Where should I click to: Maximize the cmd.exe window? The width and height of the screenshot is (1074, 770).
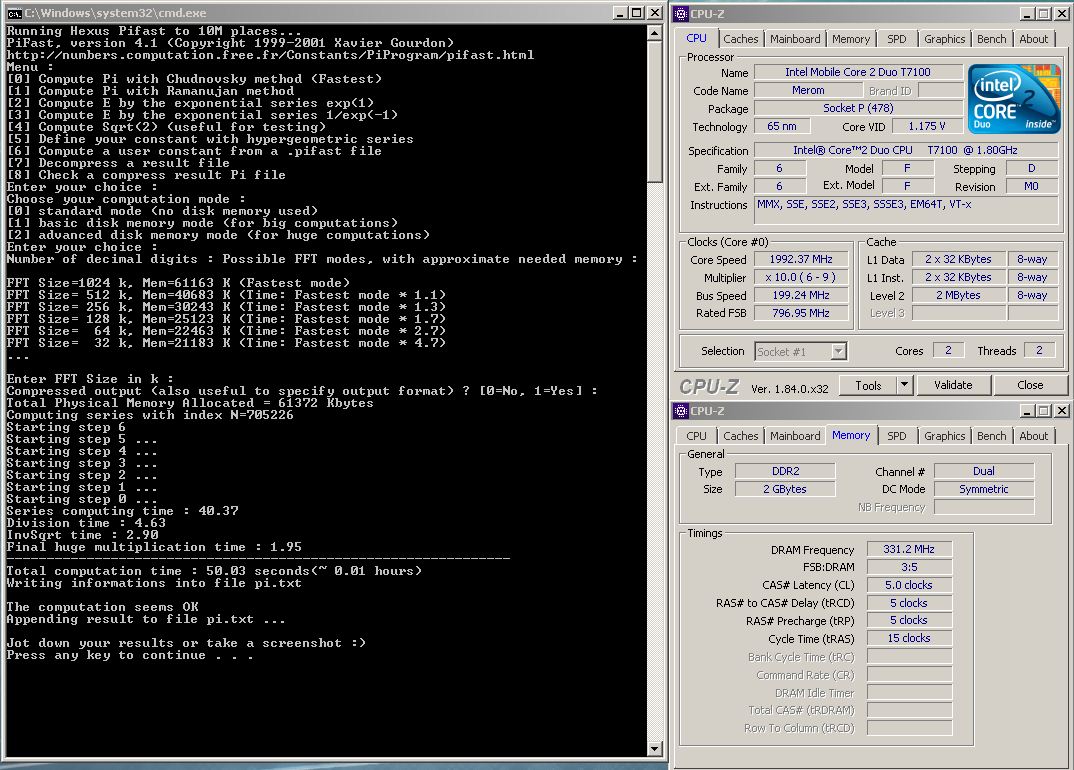coord(637,13)
